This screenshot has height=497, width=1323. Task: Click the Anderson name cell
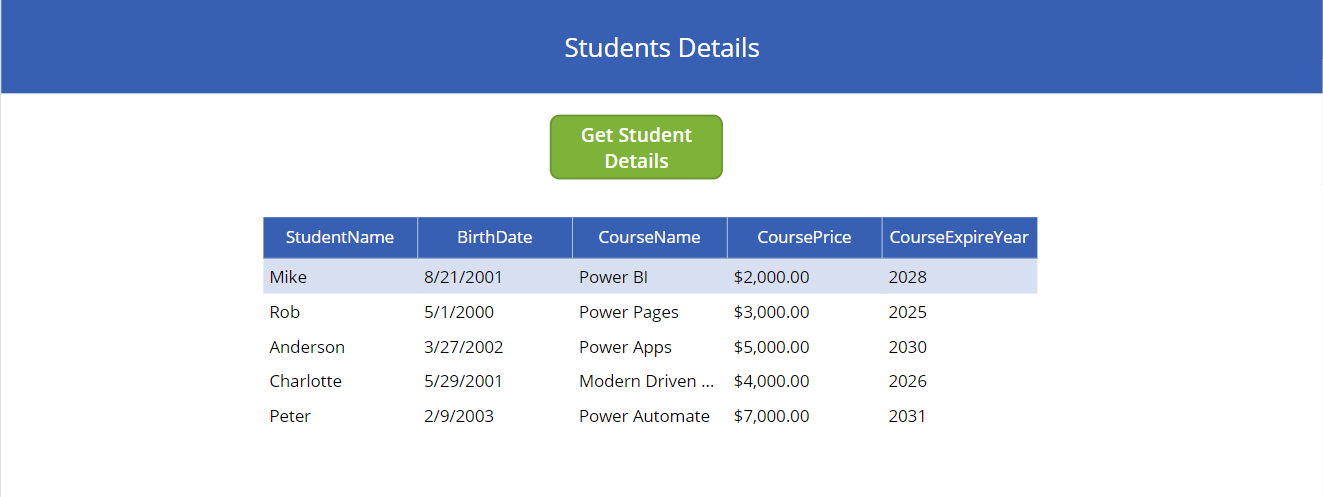(x=307, y=347)
